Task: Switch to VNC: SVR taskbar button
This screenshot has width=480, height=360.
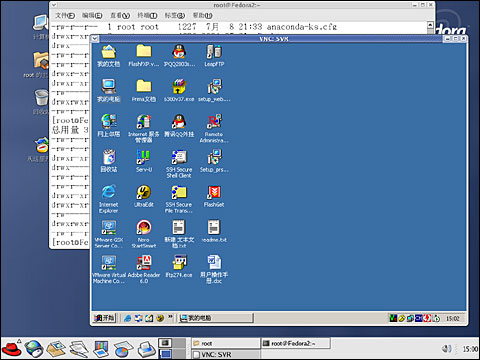Action: click(226, 354)
